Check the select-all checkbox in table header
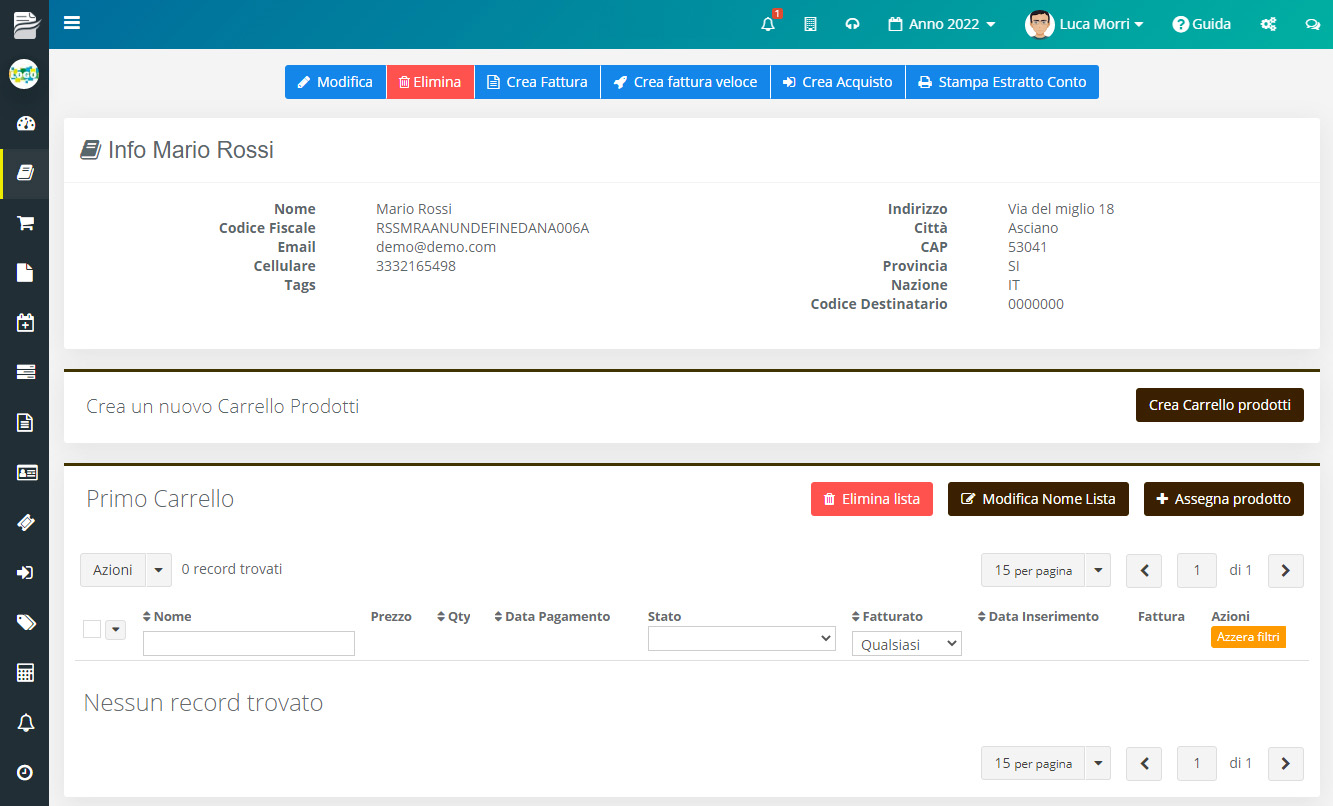Image resolution: width=1333 pixels, height=806 pixels. click(92, 629)
